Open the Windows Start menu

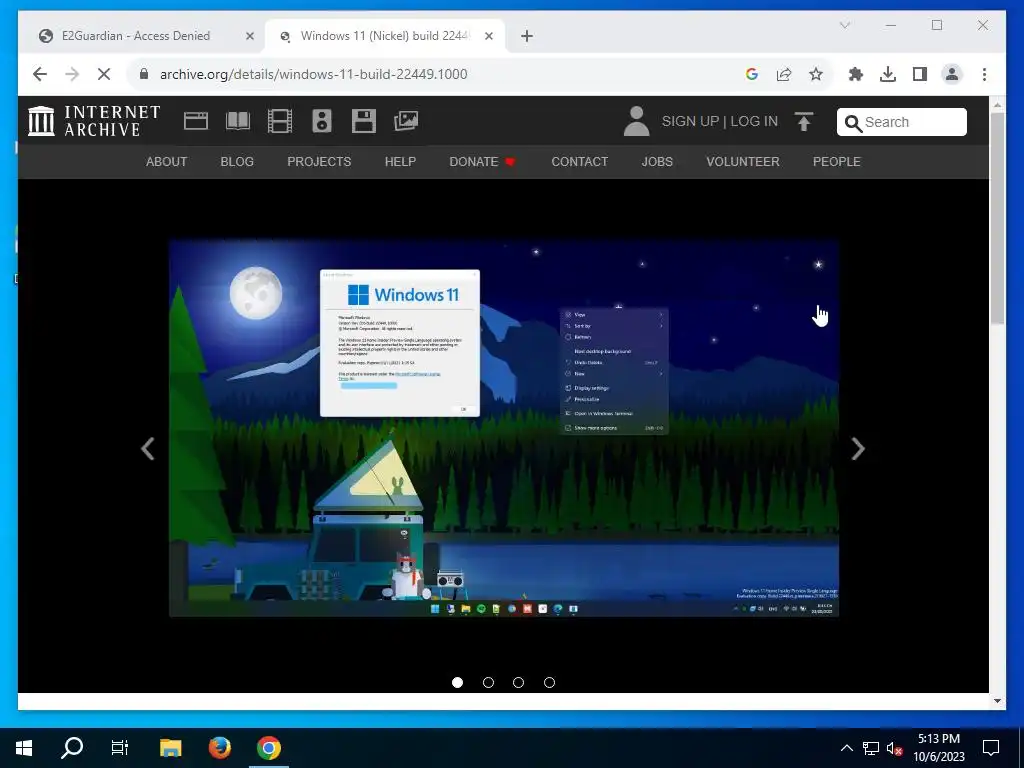tap(24, 748)
